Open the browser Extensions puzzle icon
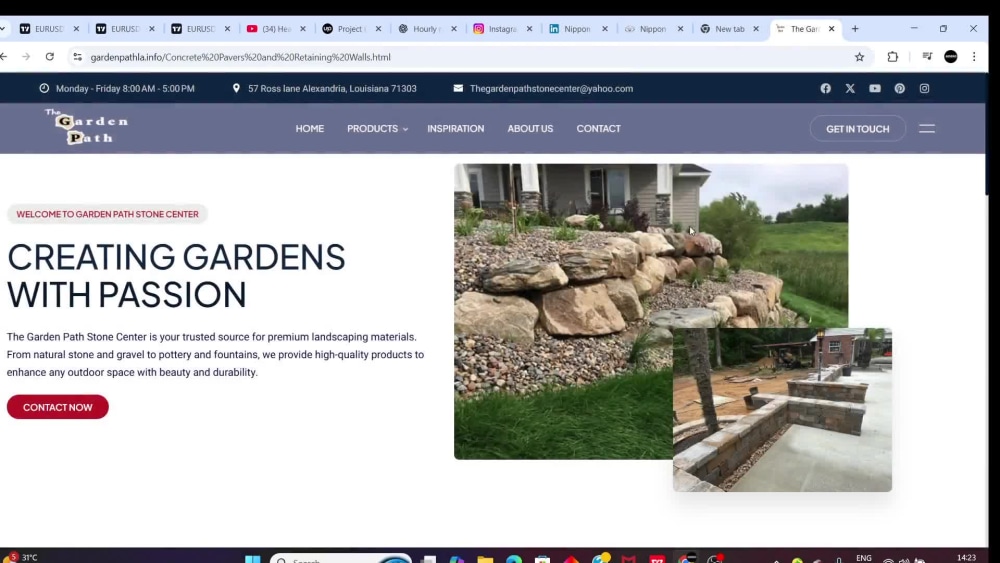This screenshot has height=563, width=1000. (892, 57)
